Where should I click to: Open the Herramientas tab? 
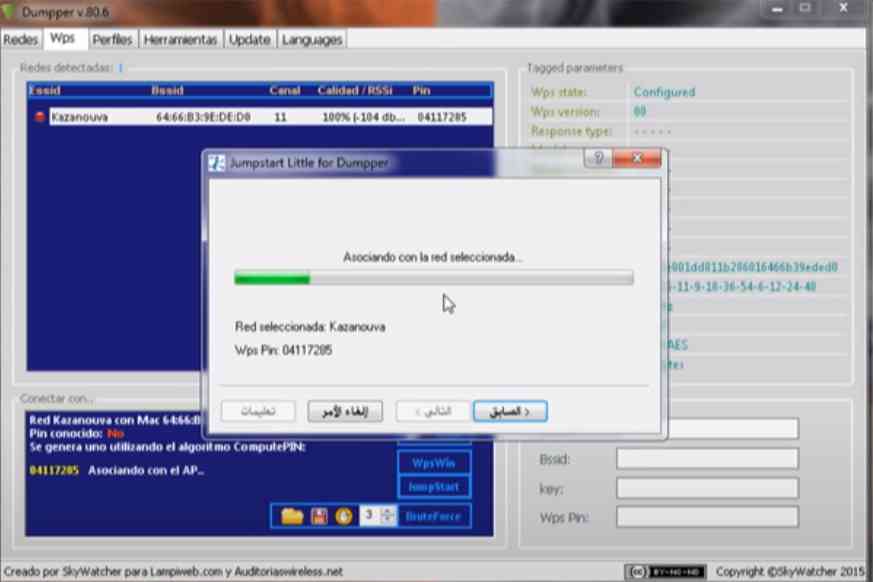click(180, 40)
